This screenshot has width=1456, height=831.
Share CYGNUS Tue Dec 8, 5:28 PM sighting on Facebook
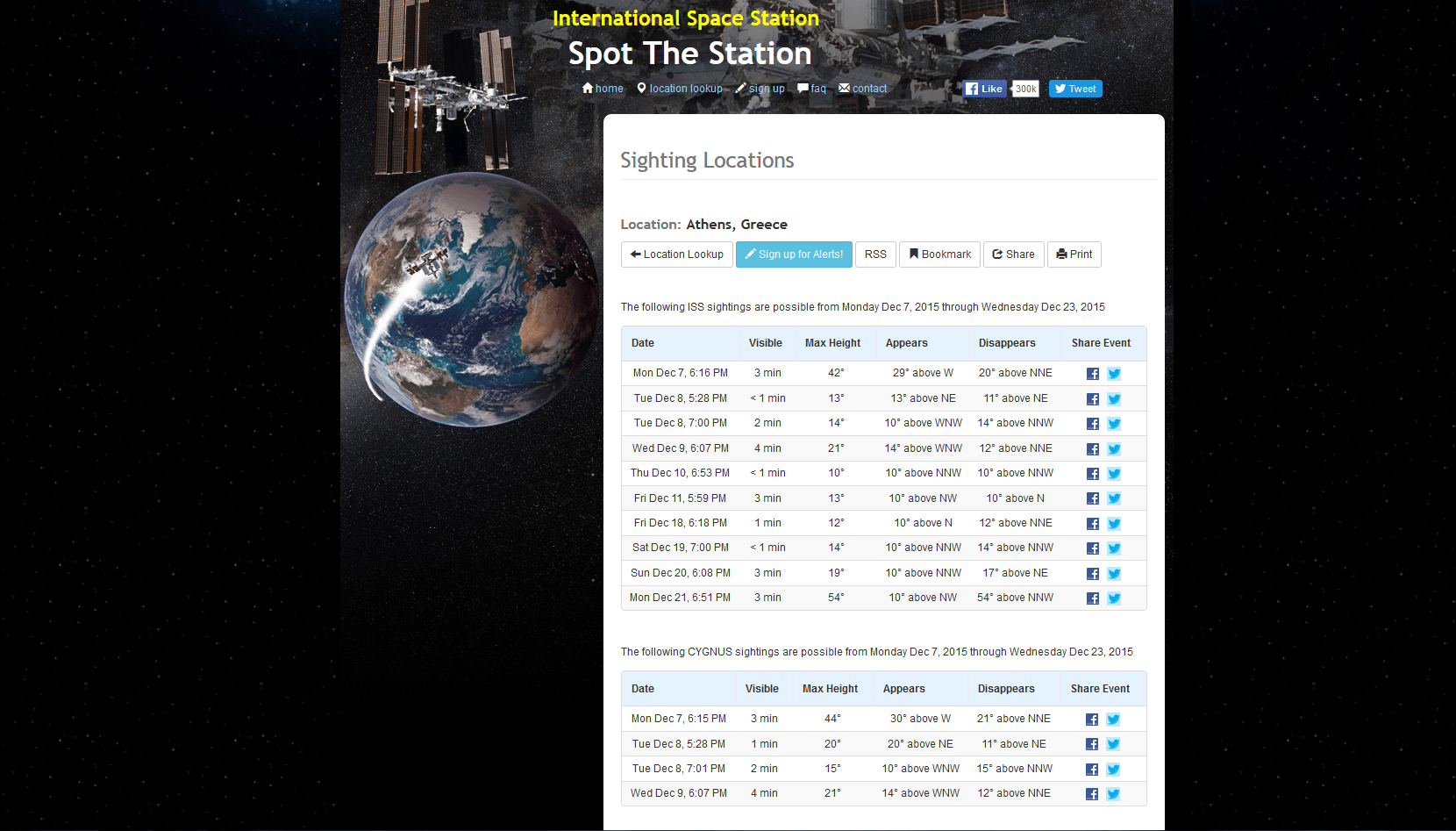pos(1092,744)
